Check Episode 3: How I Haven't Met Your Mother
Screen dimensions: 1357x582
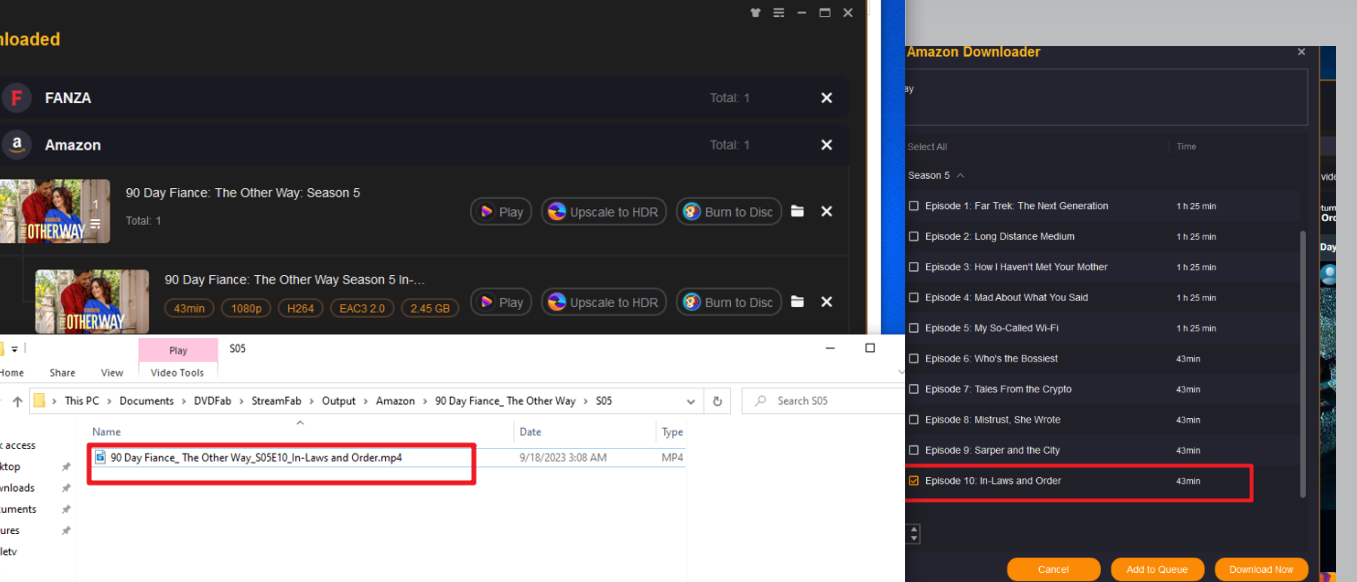(x=913, y=267)
